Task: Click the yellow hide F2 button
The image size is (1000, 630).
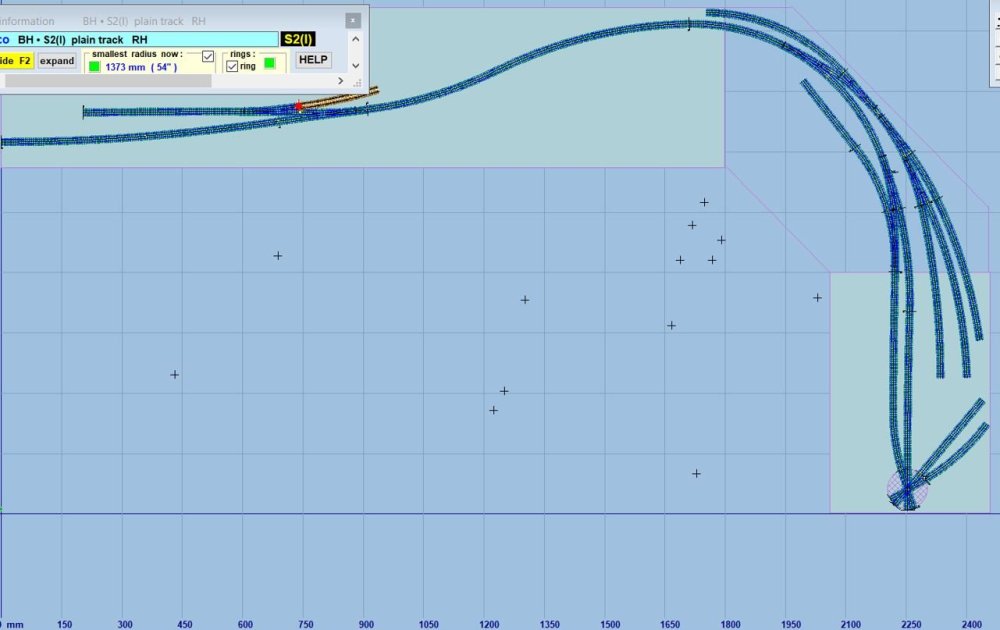Action: pyautogui.click(x=16, y=61)
